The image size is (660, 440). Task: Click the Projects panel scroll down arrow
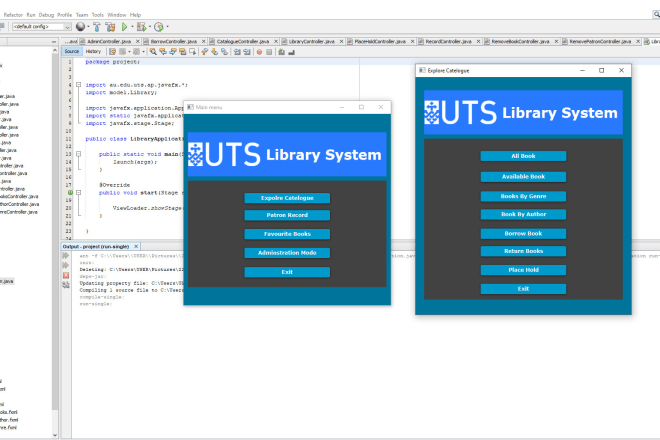coord(55,435)
